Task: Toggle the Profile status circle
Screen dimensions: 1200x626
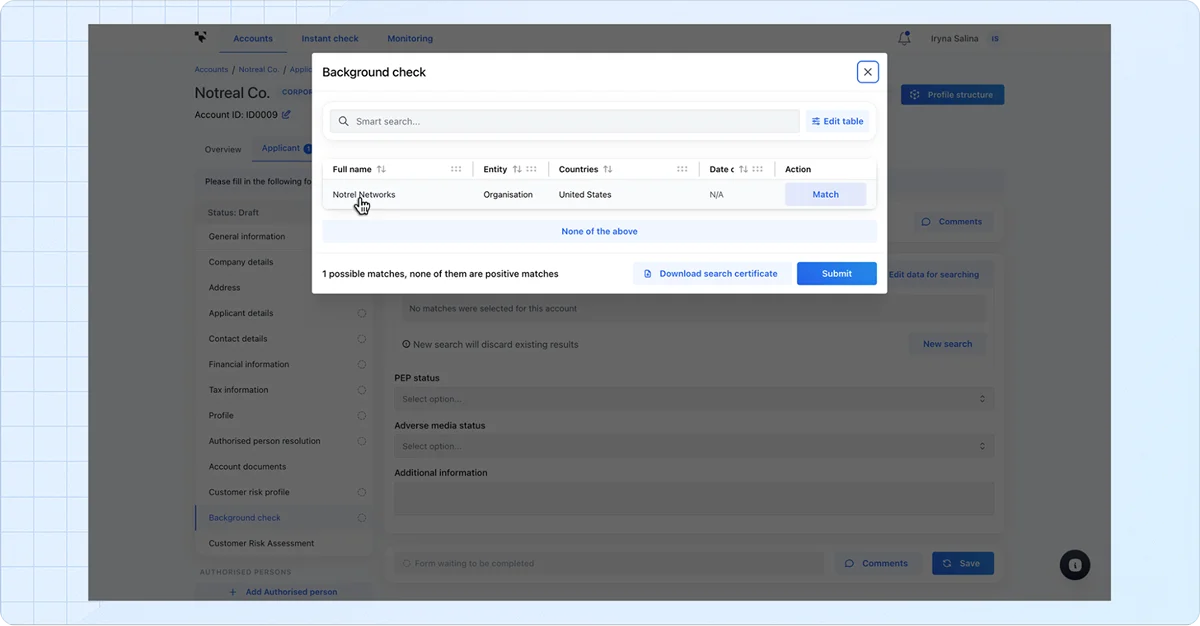Action: tap(362, 415)
